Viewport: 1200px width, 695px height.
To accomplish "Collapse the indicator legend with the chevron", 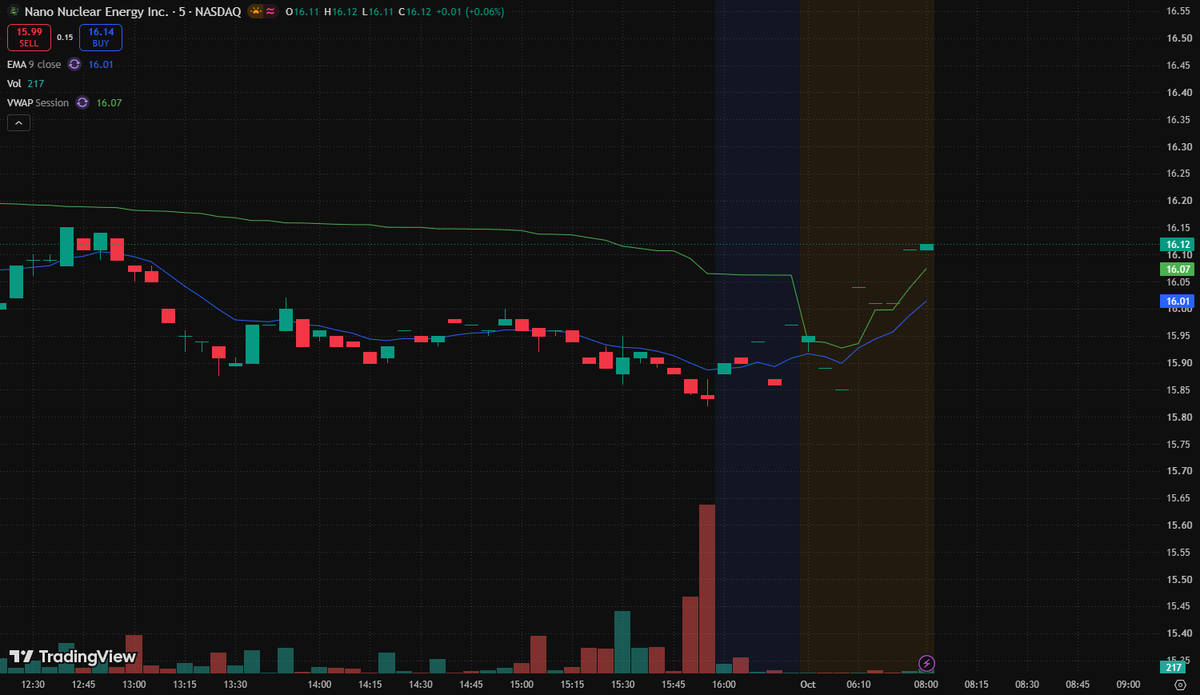I will coord(19,123).
